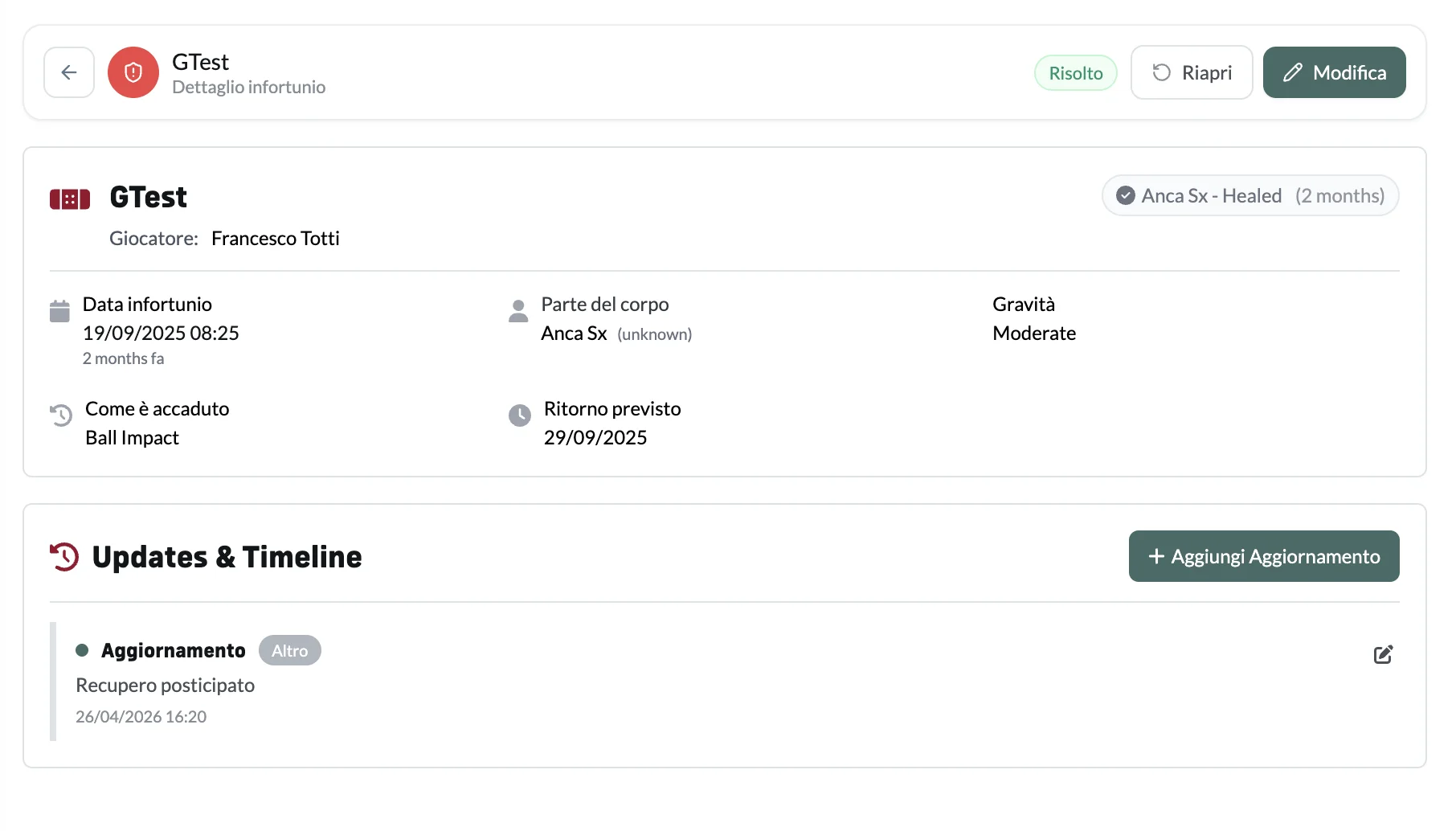Click the calendar icon beside Data infortunio

pyautogui.click(x=59, y=311)
